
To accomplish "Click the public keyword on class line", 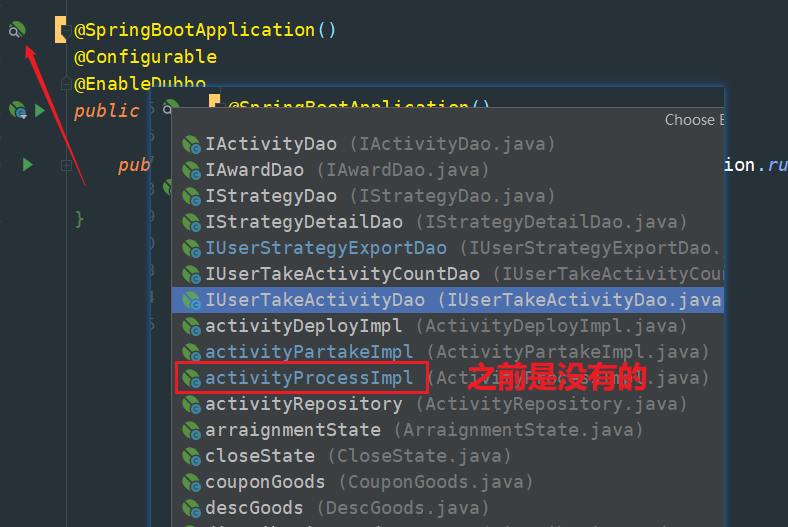I will point(106,111).
